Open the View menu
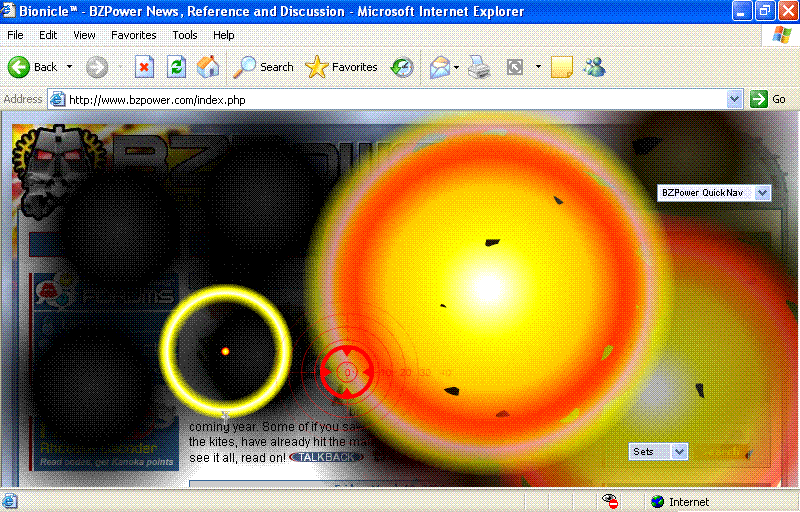Screen dimensions: 800x512 tap(84, 35)
